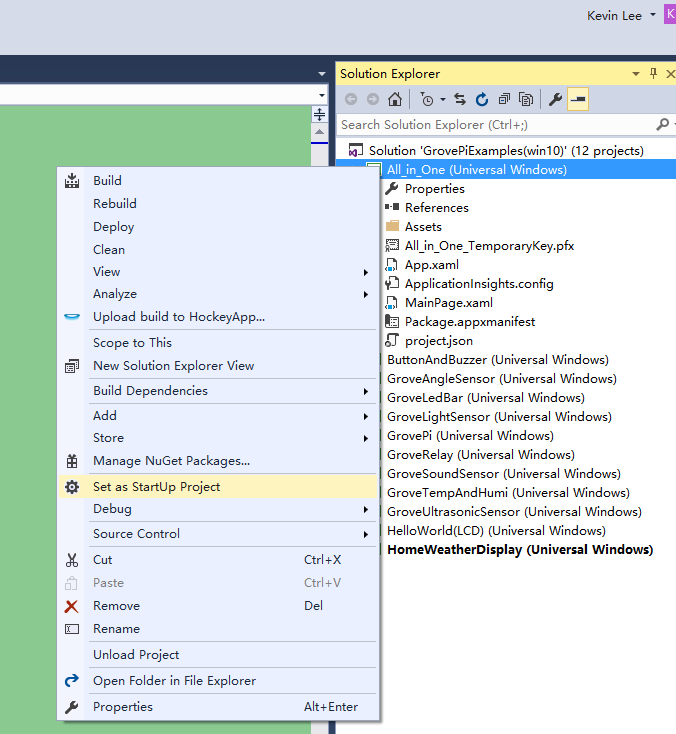
Task: Open Manage NuGet Packages...
Action: 218,461
